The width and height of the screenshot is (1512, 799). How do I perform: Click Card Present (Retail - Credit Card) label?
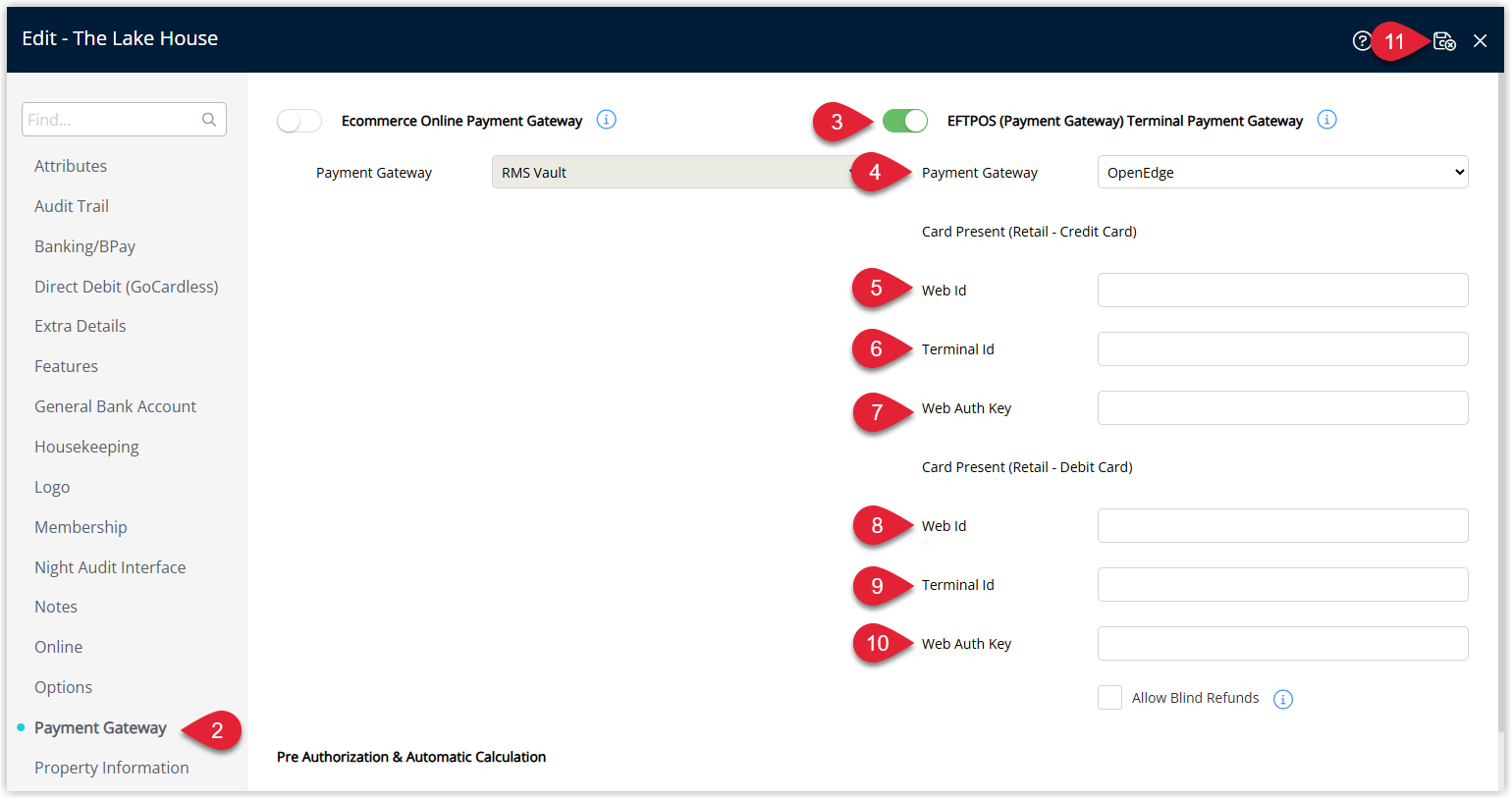pos(1029,232)
